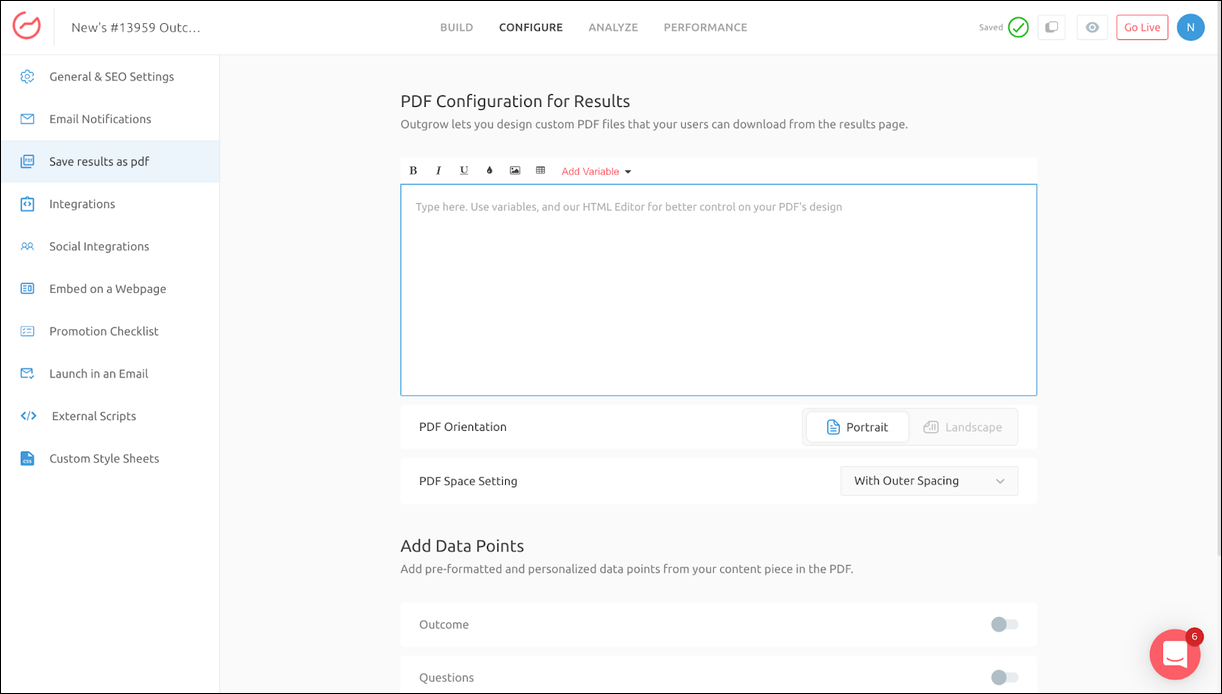Toggle underline formatting icon
Image resolution: width=1222 pixels, height=694 pixels.
point(464,171)
